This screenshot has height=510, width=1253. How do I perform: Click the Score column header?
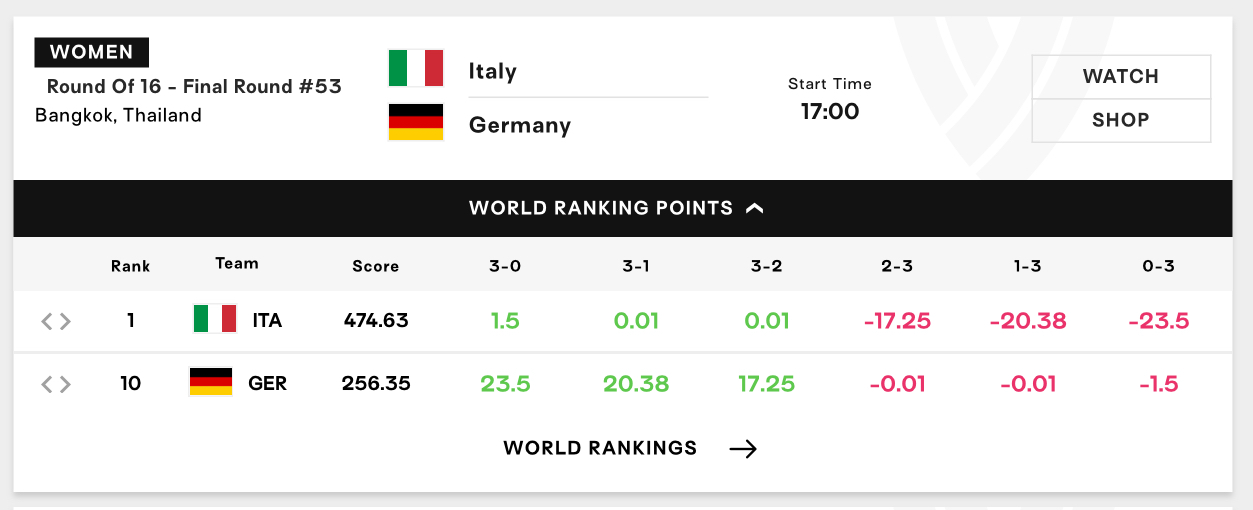click(x=376, y=266)
